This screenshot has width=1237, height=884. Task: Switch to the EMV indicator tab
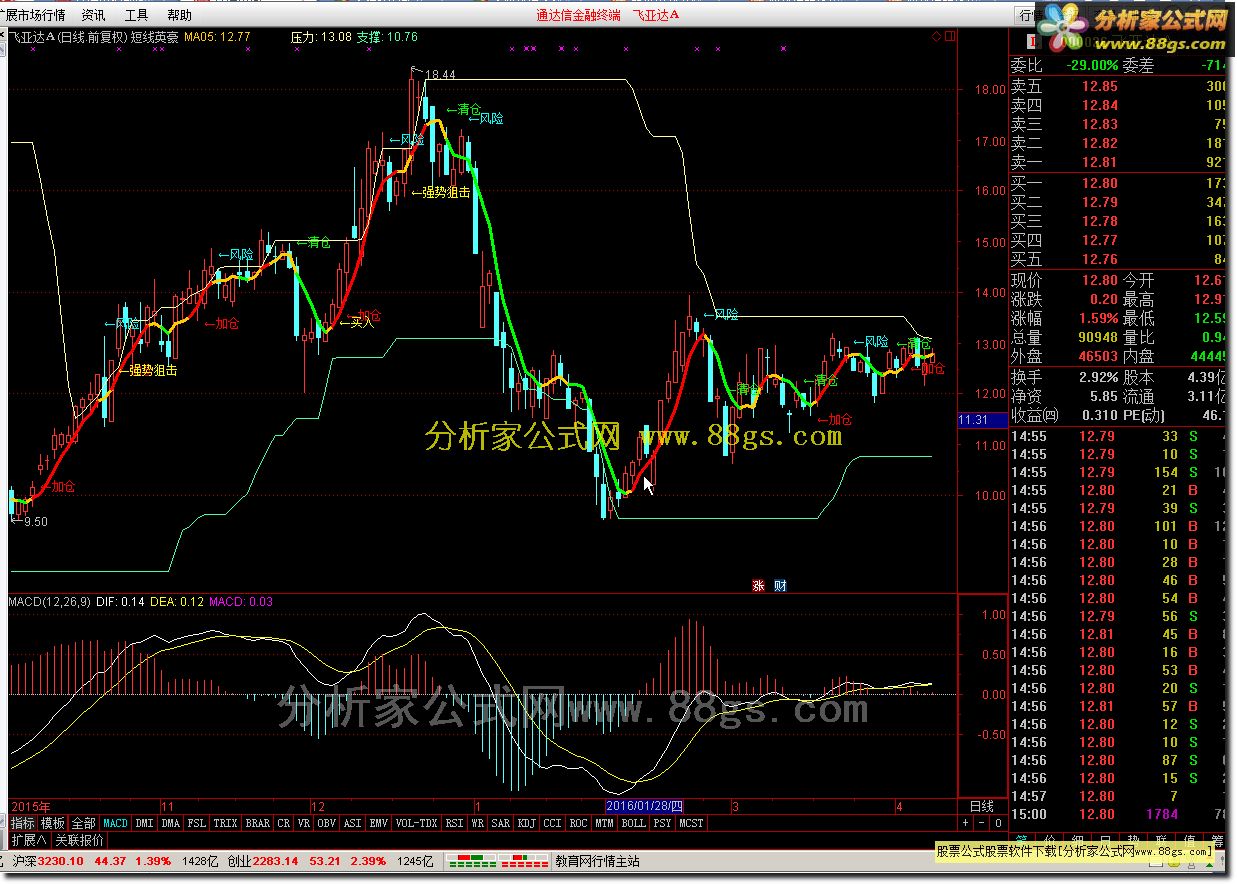(378, 823)
